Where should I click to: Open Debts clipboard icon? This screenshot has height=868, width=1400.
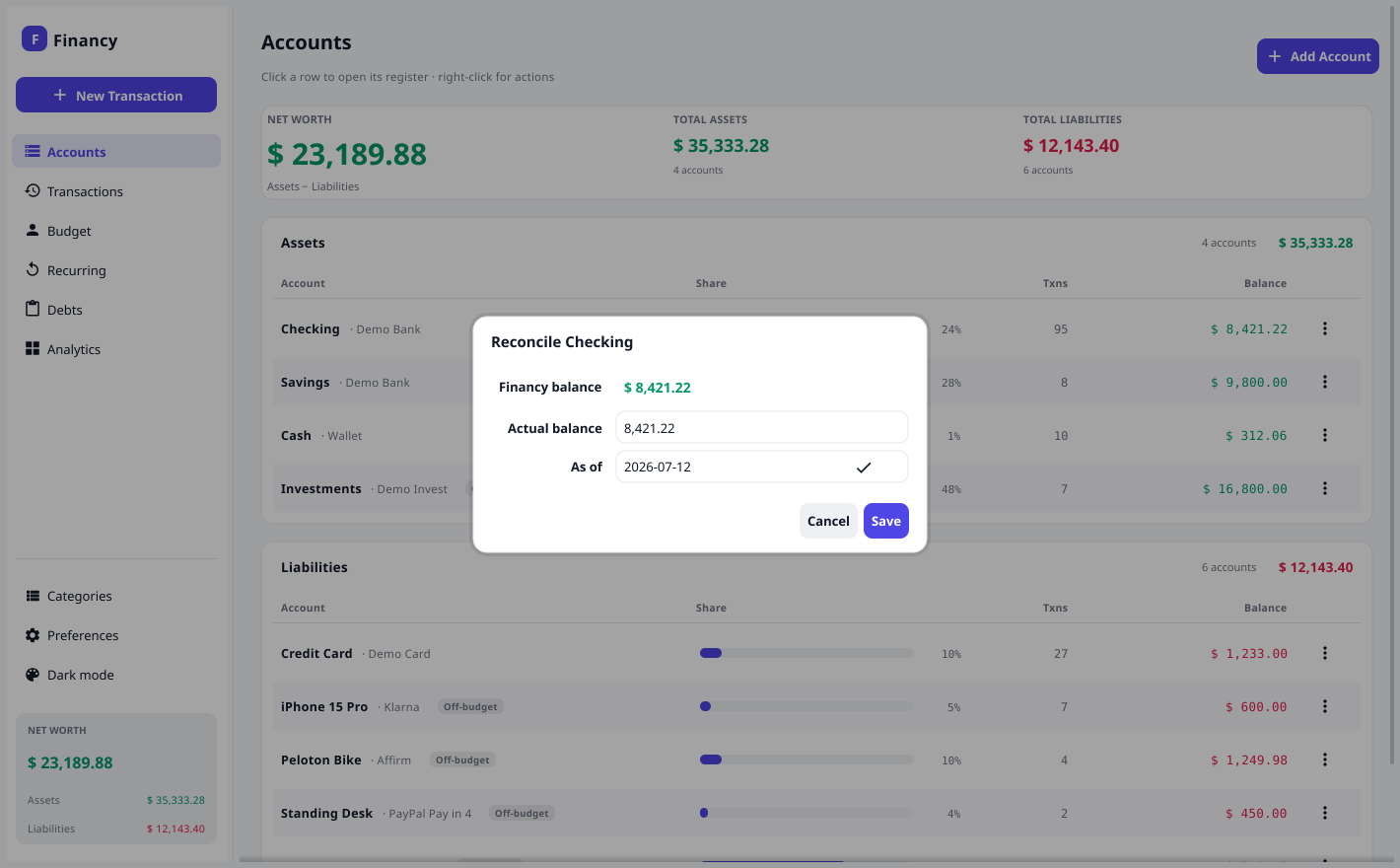point(33,309)
